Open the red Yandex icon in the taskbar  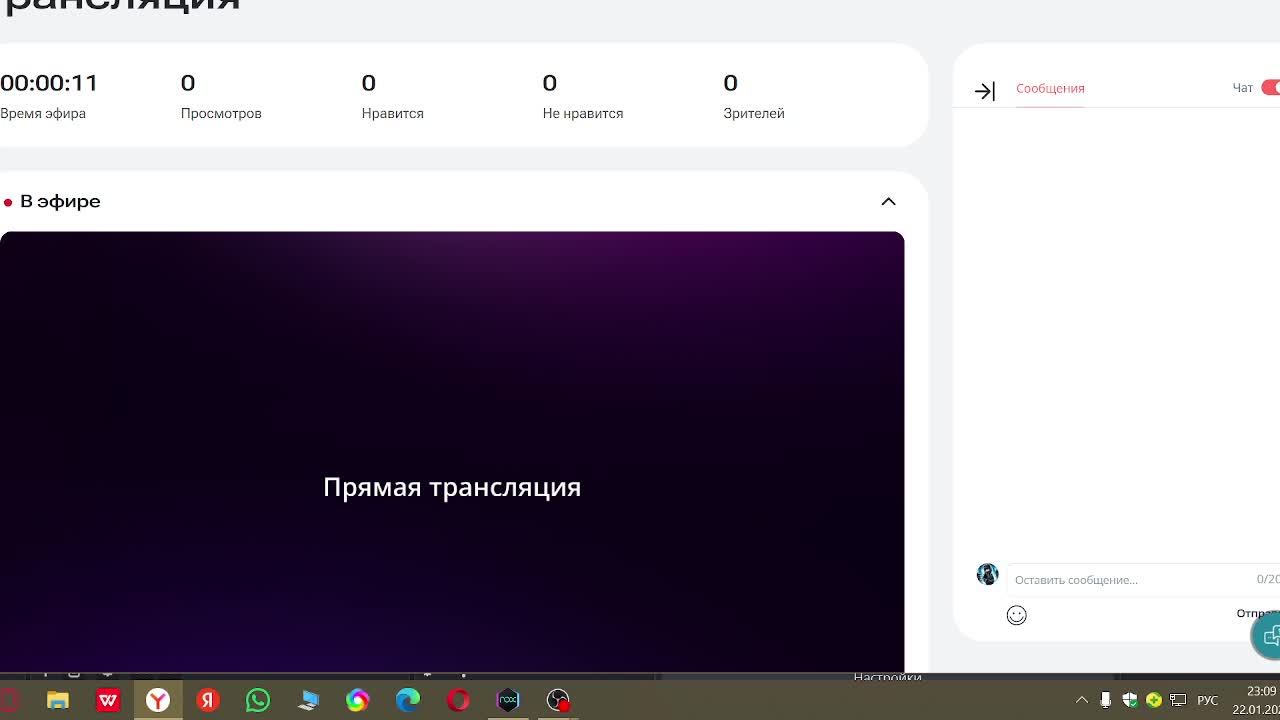coord(208,700)
